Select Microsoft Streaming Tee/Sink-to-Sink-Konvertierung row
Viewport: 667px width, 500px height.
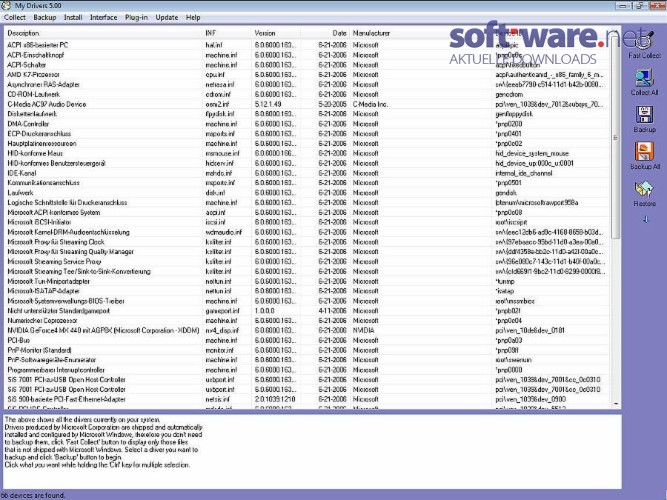[x=306, y=271]
